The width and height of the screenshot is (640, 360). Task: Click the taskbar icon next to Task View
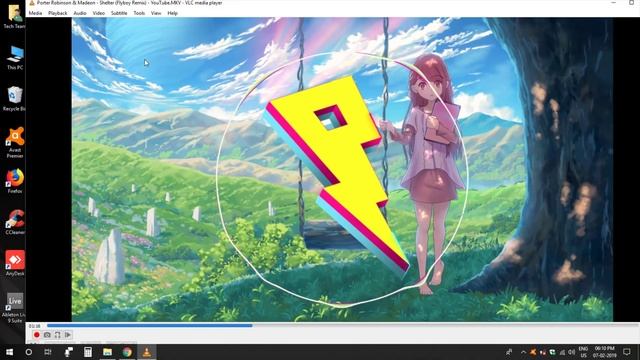(x=68, y=352)
